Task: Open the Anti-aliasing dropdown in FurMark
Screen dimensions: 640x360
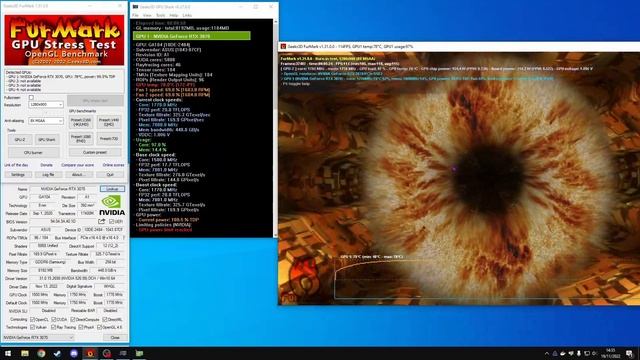Action: click(x=46, y=121)
